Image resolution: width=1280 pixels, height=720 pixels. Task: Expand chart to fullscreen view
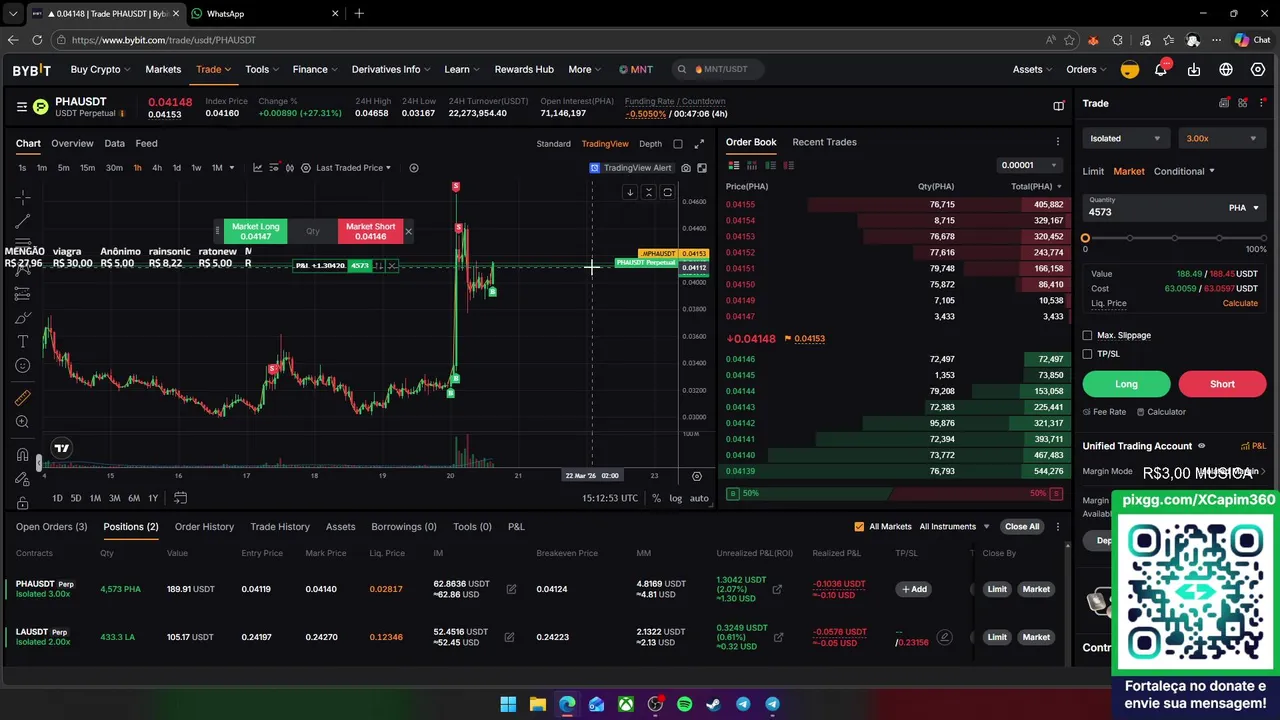click(x=699, y=143)
